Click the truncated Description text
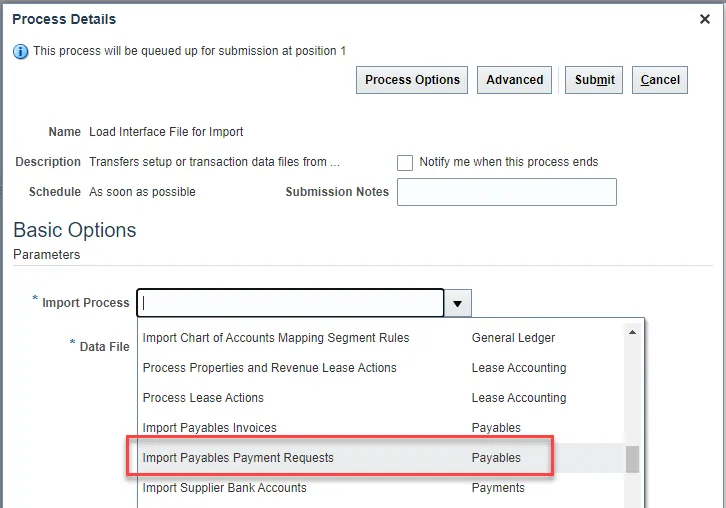Viewport: 726px width, 508px height. point(215,162)
